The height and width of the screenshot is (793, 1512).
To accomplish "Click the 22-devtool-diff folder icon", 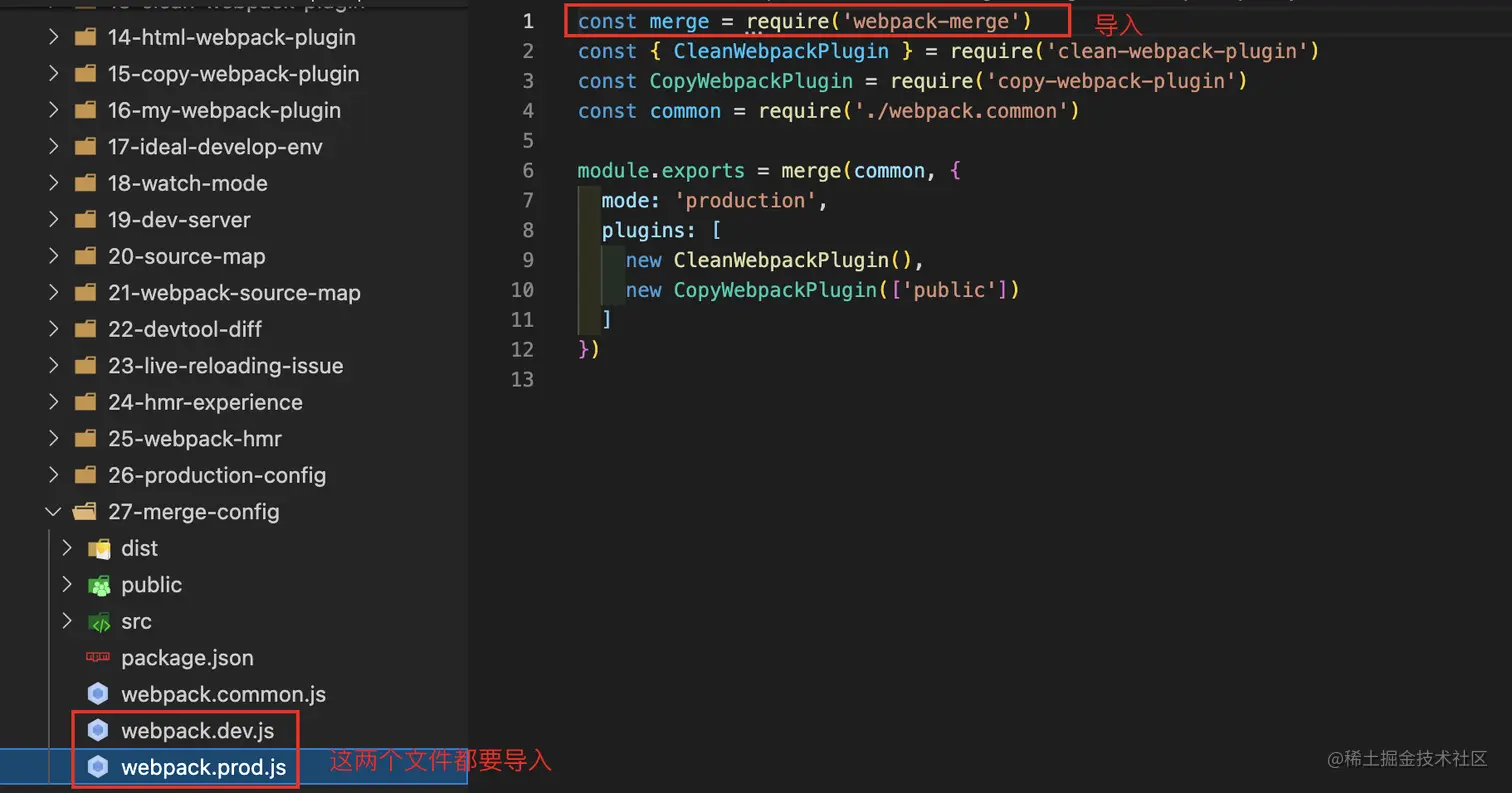I will [x=85, y=330].
